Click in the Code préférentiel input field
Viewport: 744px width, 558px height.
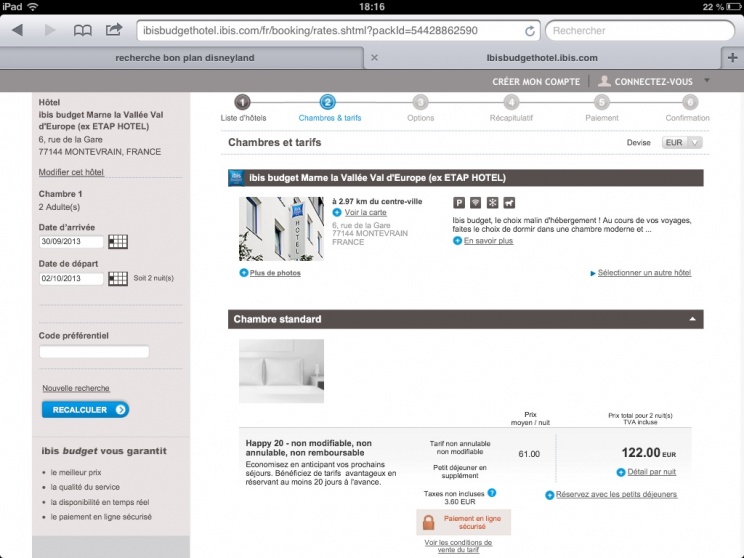94,352
